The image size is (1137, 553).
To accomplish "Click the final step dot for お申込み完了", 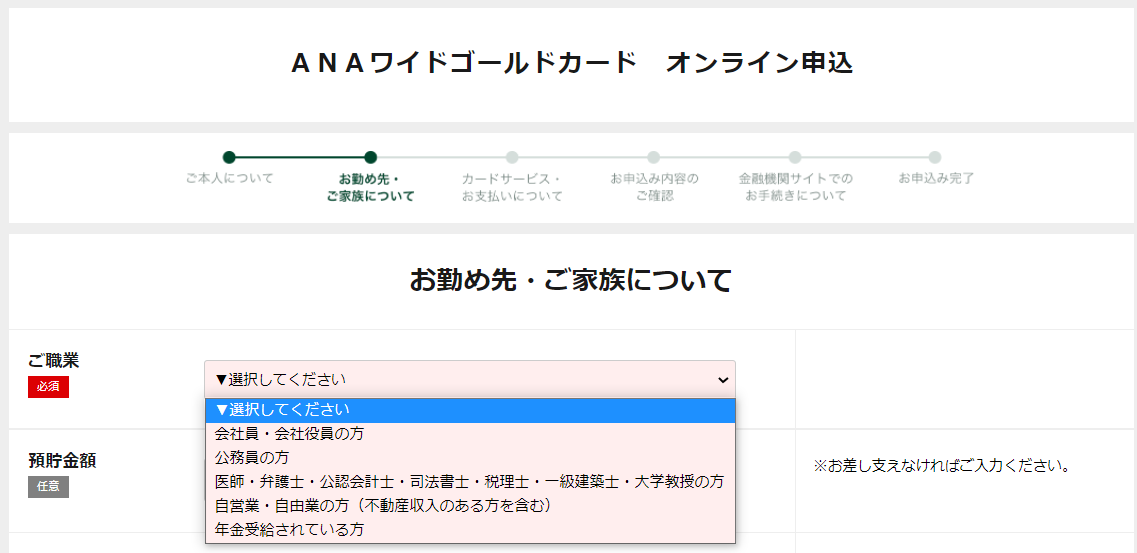I will pos(935,157).
